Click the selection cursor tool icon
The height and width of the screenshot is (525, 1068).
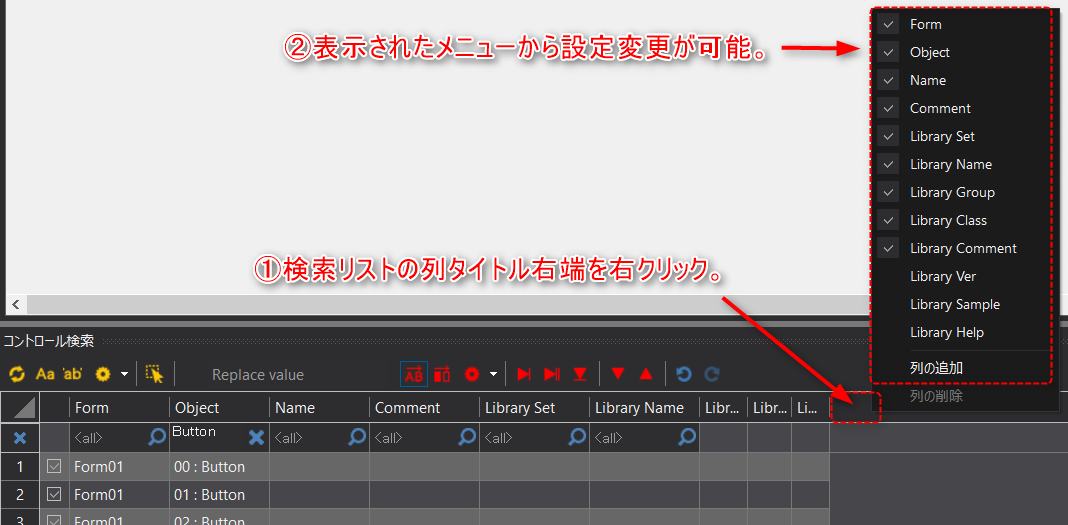[x=154, y=374]
